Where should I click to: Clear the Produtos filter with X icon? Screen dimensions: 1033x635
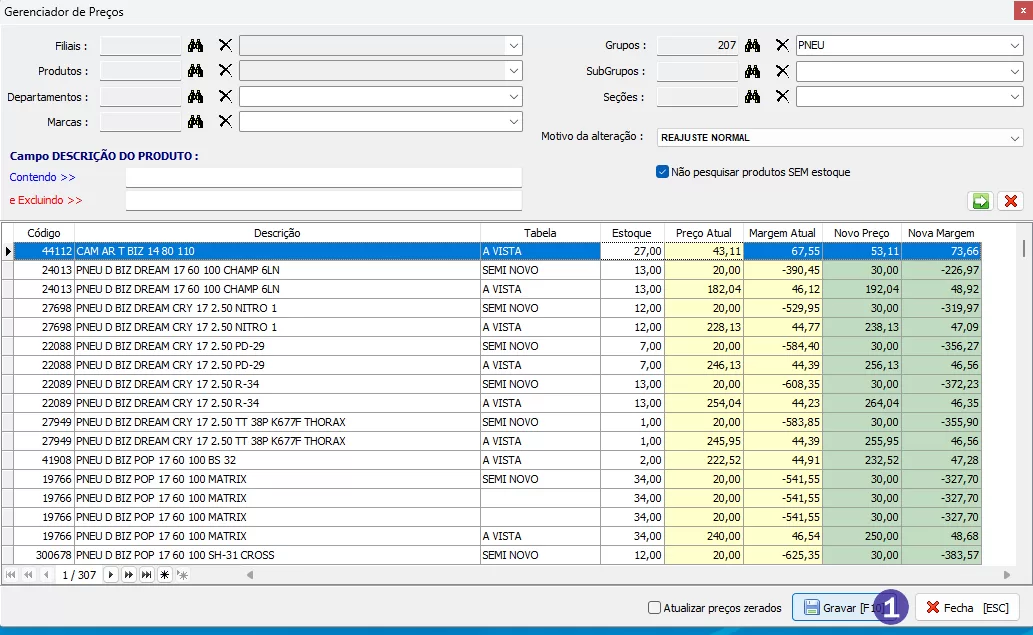pyautogui.click(x=225, y=71)
